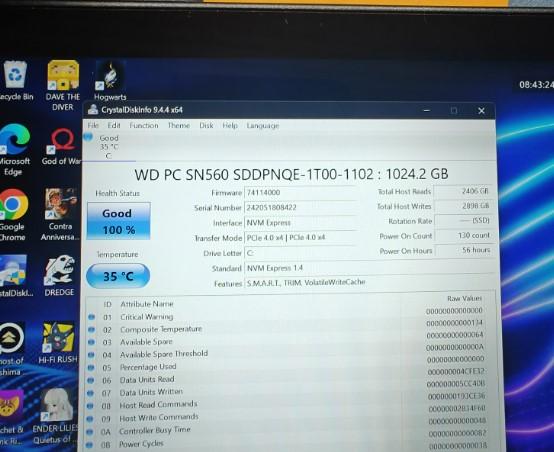
Task: Open the CrystalDiskInfo desktop shortcut
Action: tap(14, 276)
